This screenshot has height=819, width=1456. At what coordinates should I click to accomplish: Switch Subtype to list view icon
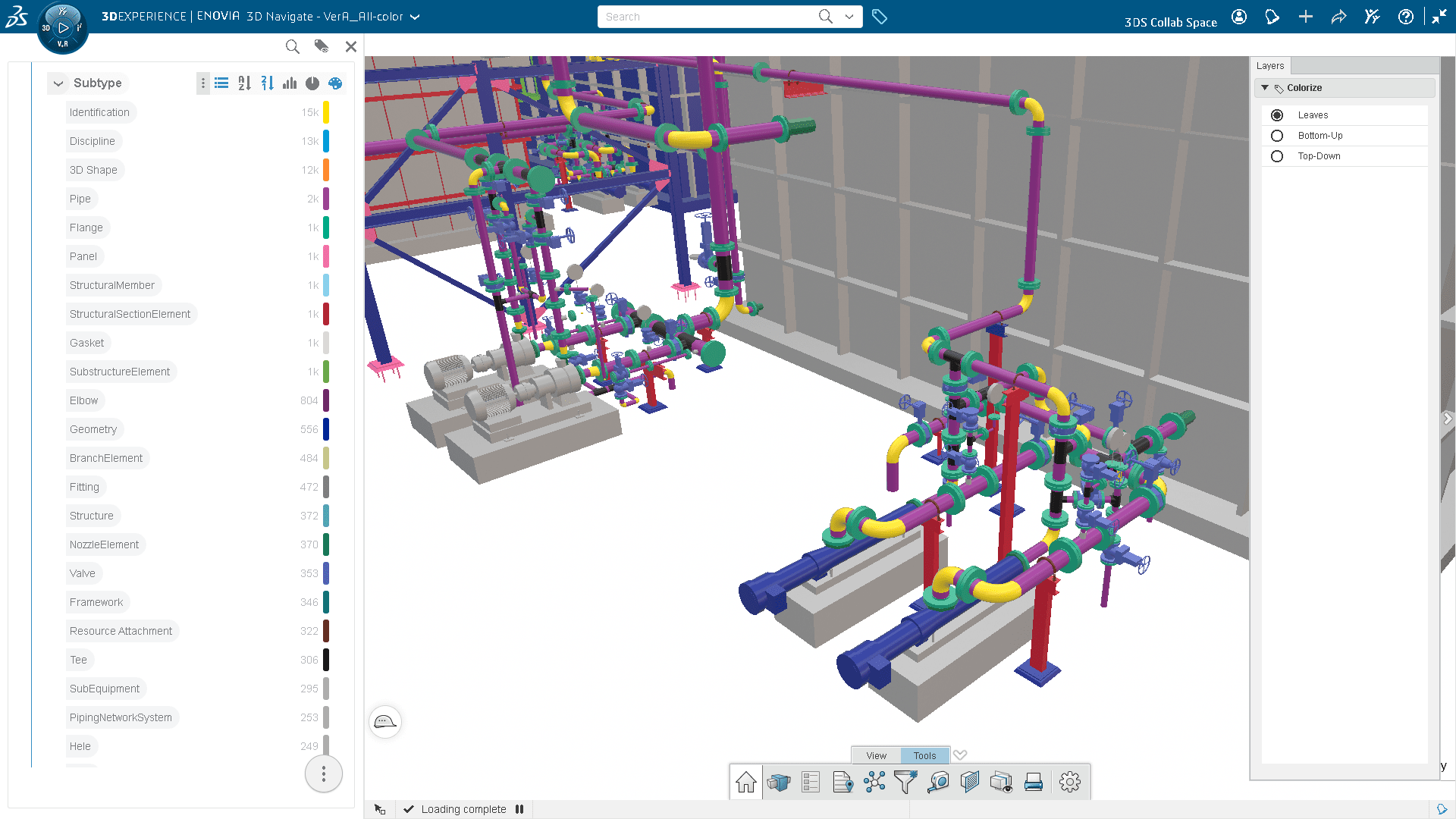click(221, 83)
